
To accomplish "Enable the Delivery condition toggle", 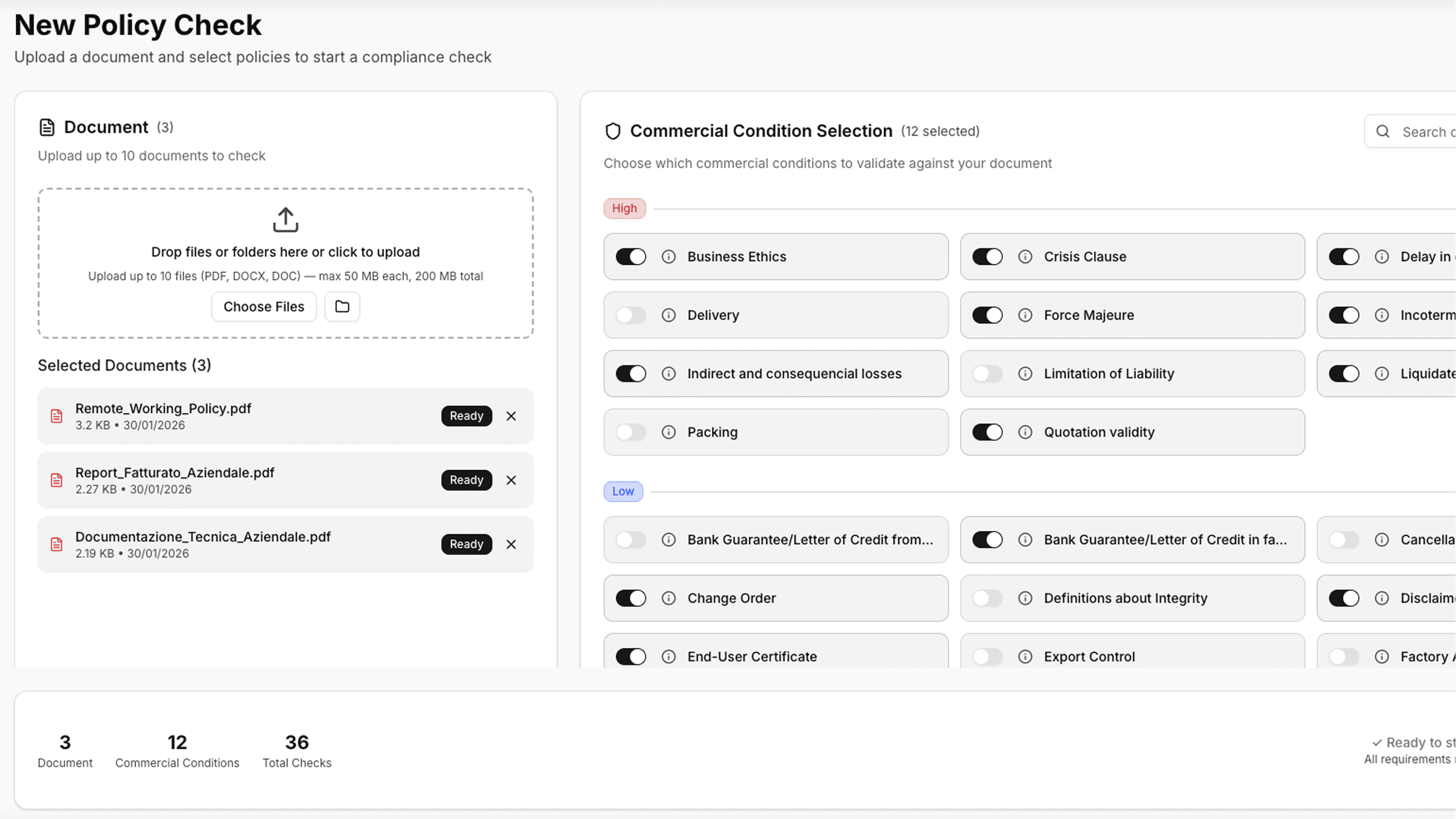I will 631,315.
